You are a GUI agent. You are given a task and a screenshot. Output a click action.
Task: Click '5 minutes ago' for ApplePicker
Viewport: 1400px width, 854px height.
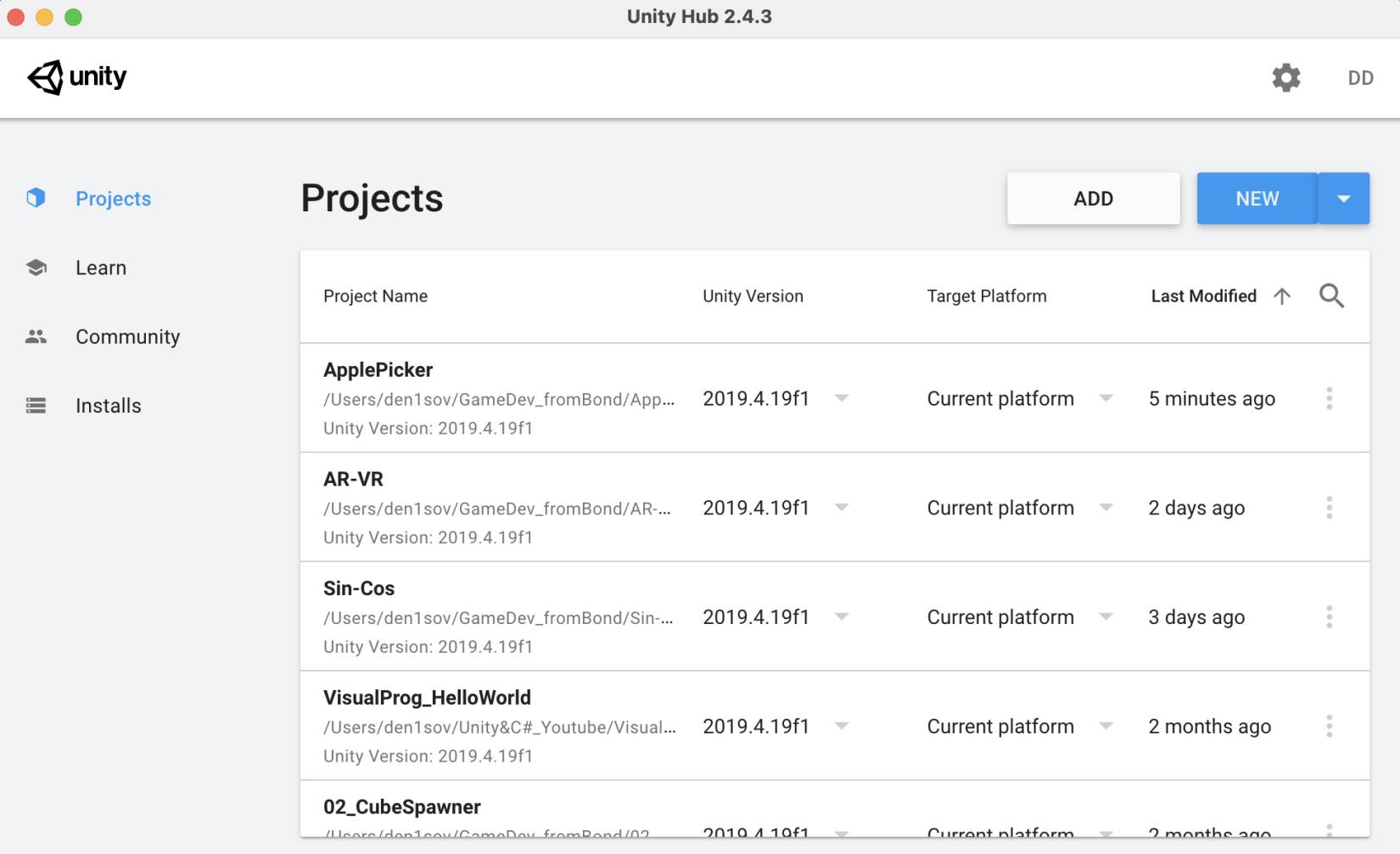(1212, 399)
